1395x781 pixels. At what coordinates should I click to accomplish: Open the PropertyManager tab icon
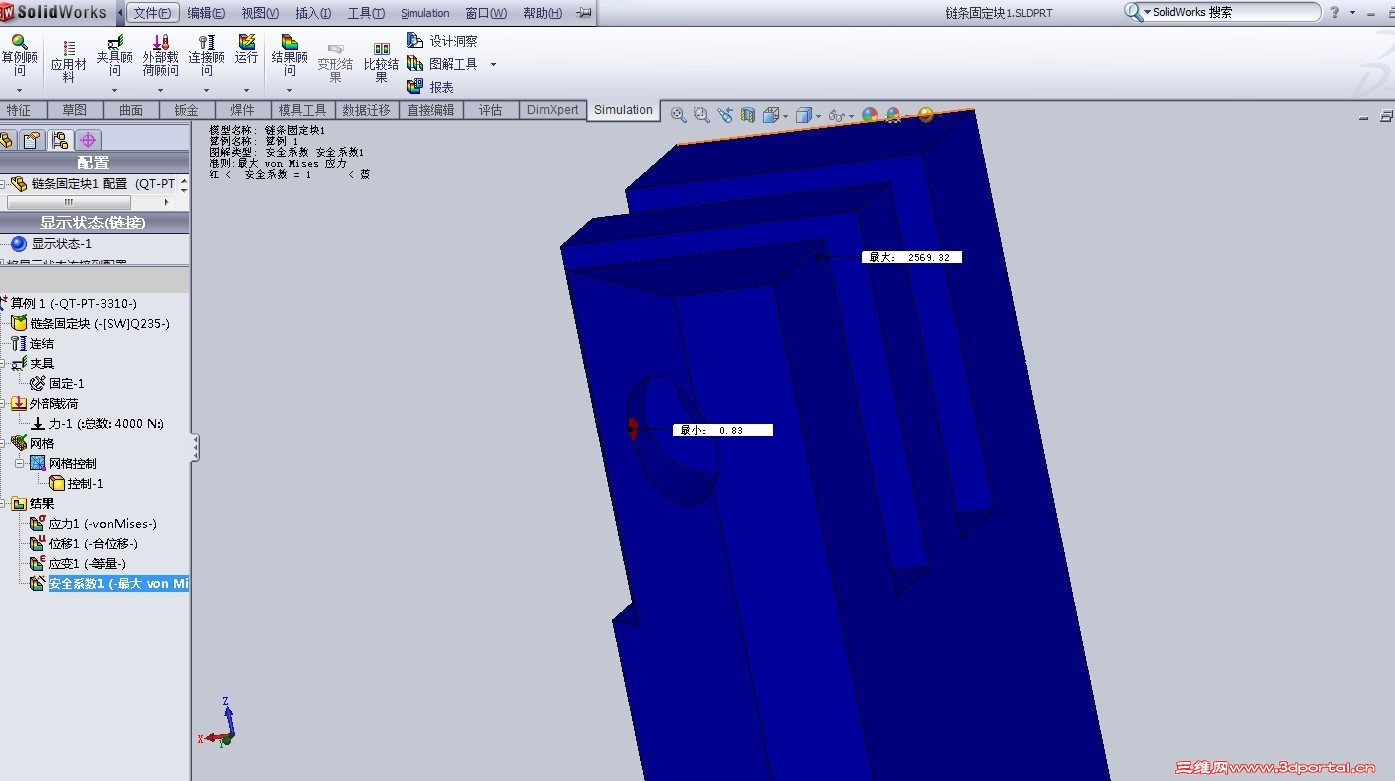click(33, 140)
